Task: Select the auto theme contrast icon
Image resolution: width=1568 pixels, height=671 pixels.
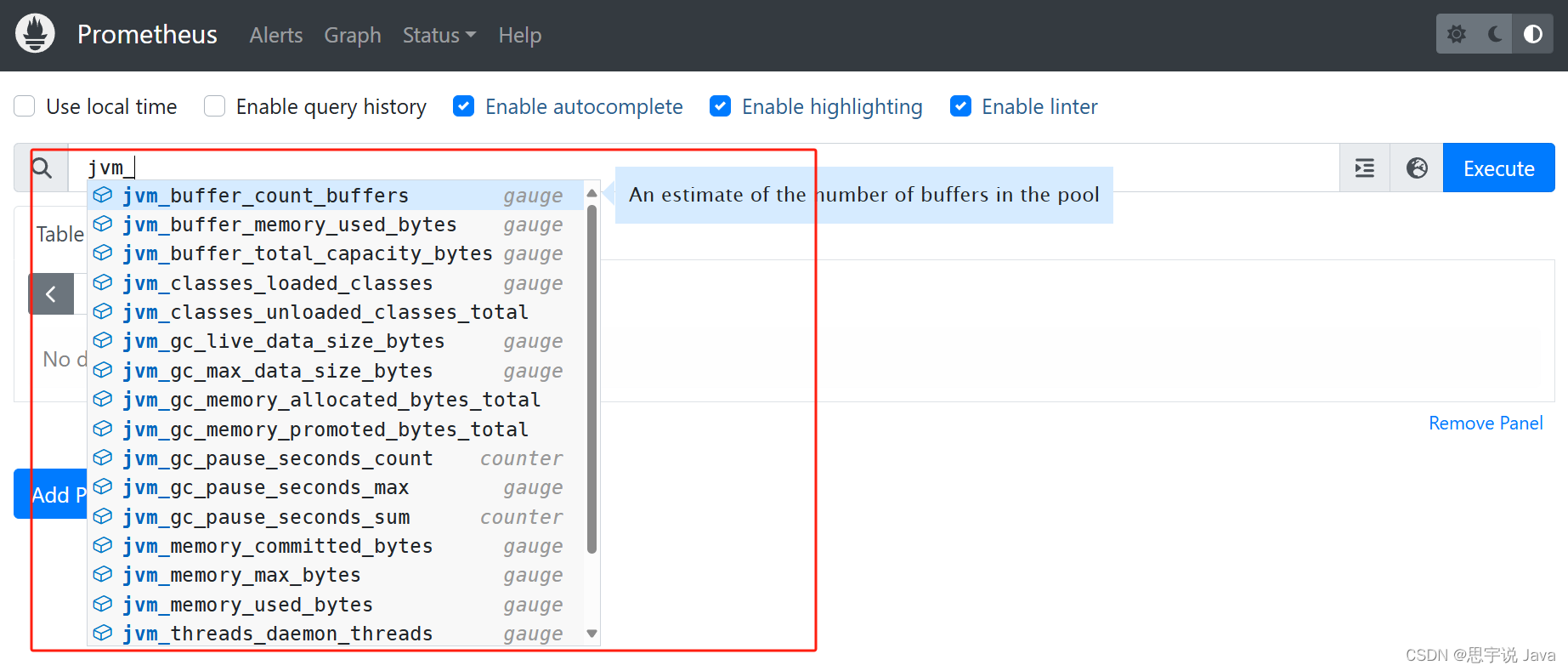Action: (x=1533, y=34)
